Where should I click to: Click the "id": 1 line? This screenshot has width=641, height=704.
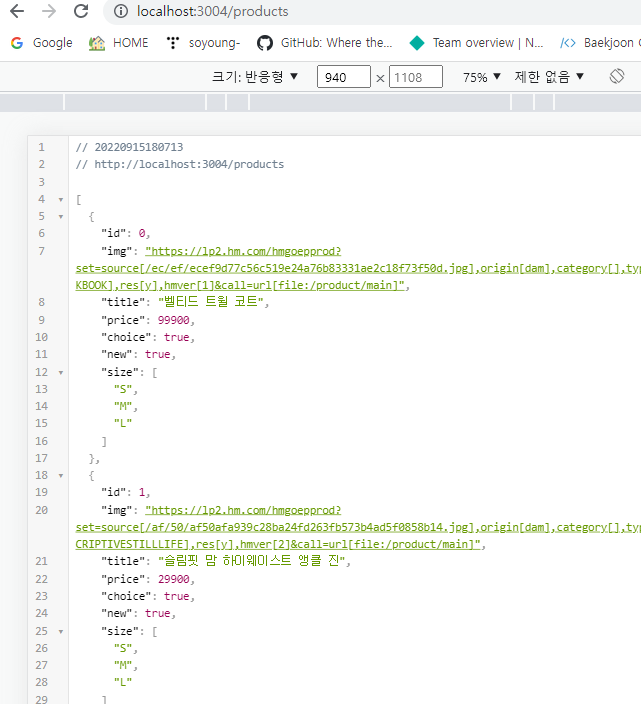click(125, 493)
